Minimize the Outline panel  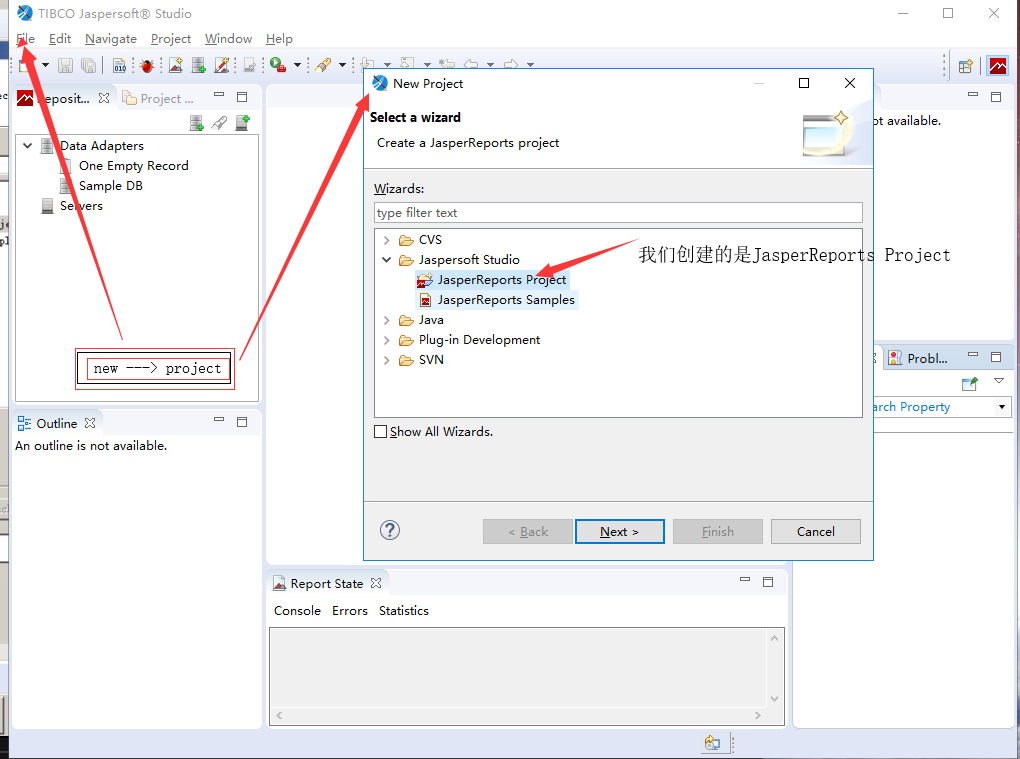click(219, 420)
